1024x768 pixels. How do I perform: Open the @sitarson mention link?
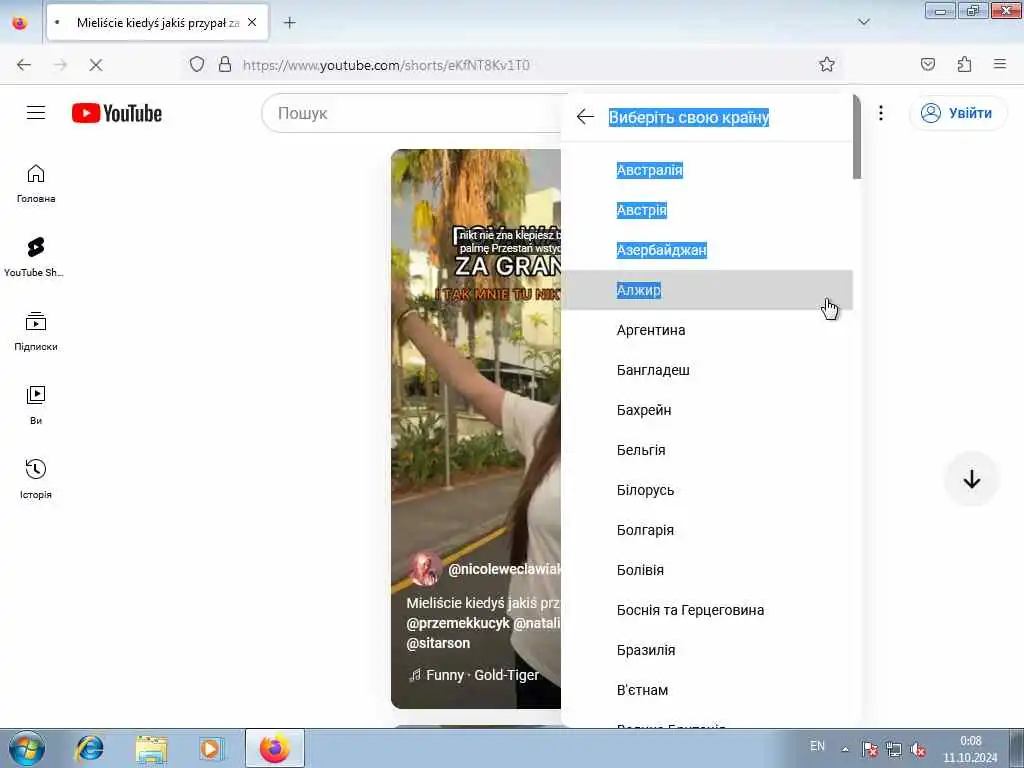coord(438,643)
